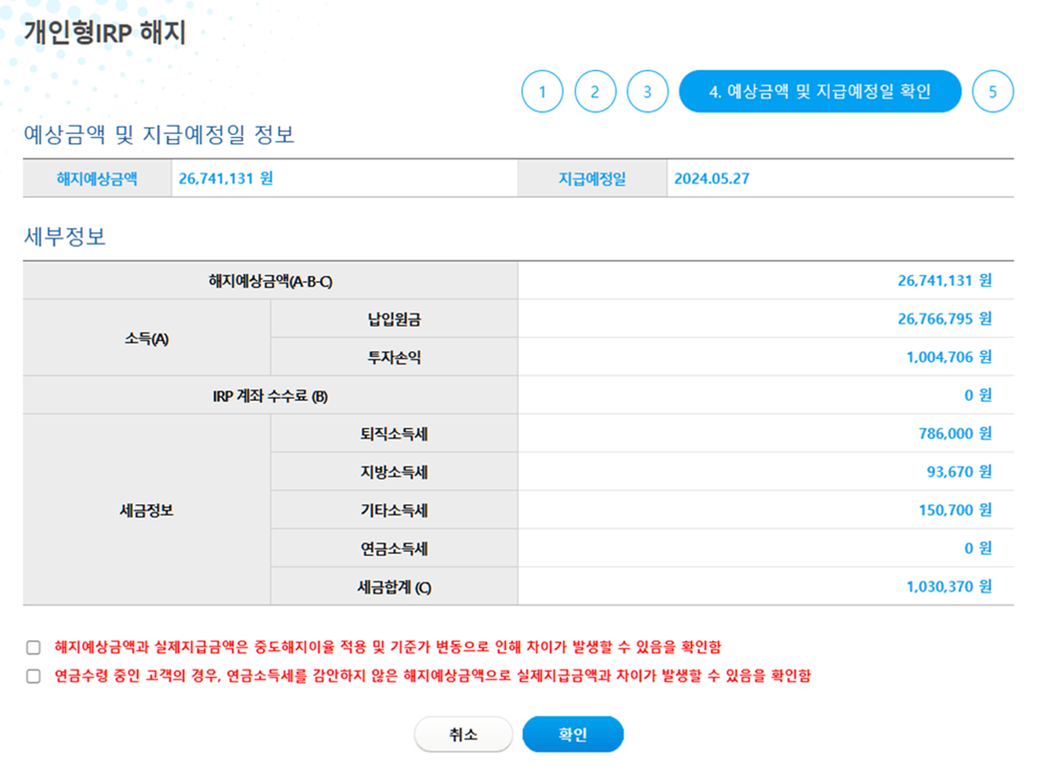Click the 지방소득세 amount 93,670 원
1040x767 pixels.
(x=959, y=472)
